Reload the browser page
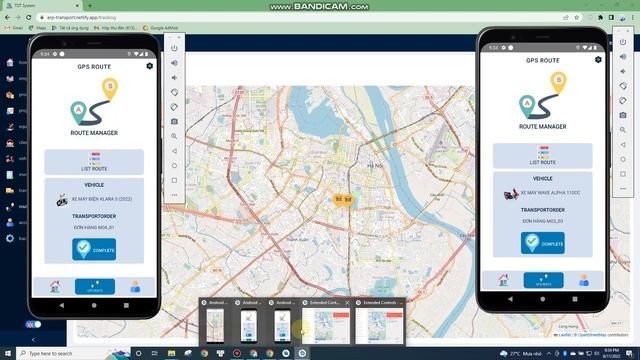The height and width of the screenshot is (360, 640). 29,18
